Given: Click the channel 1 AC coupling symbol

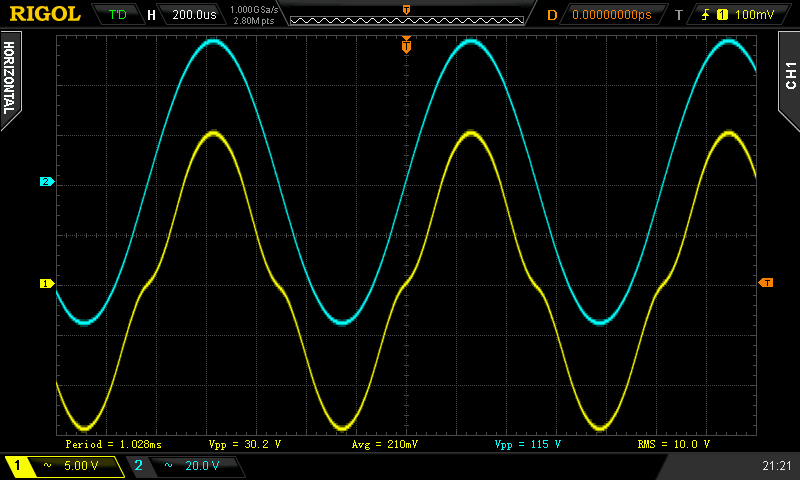Looking at the screenshot, I should point(47,465).
